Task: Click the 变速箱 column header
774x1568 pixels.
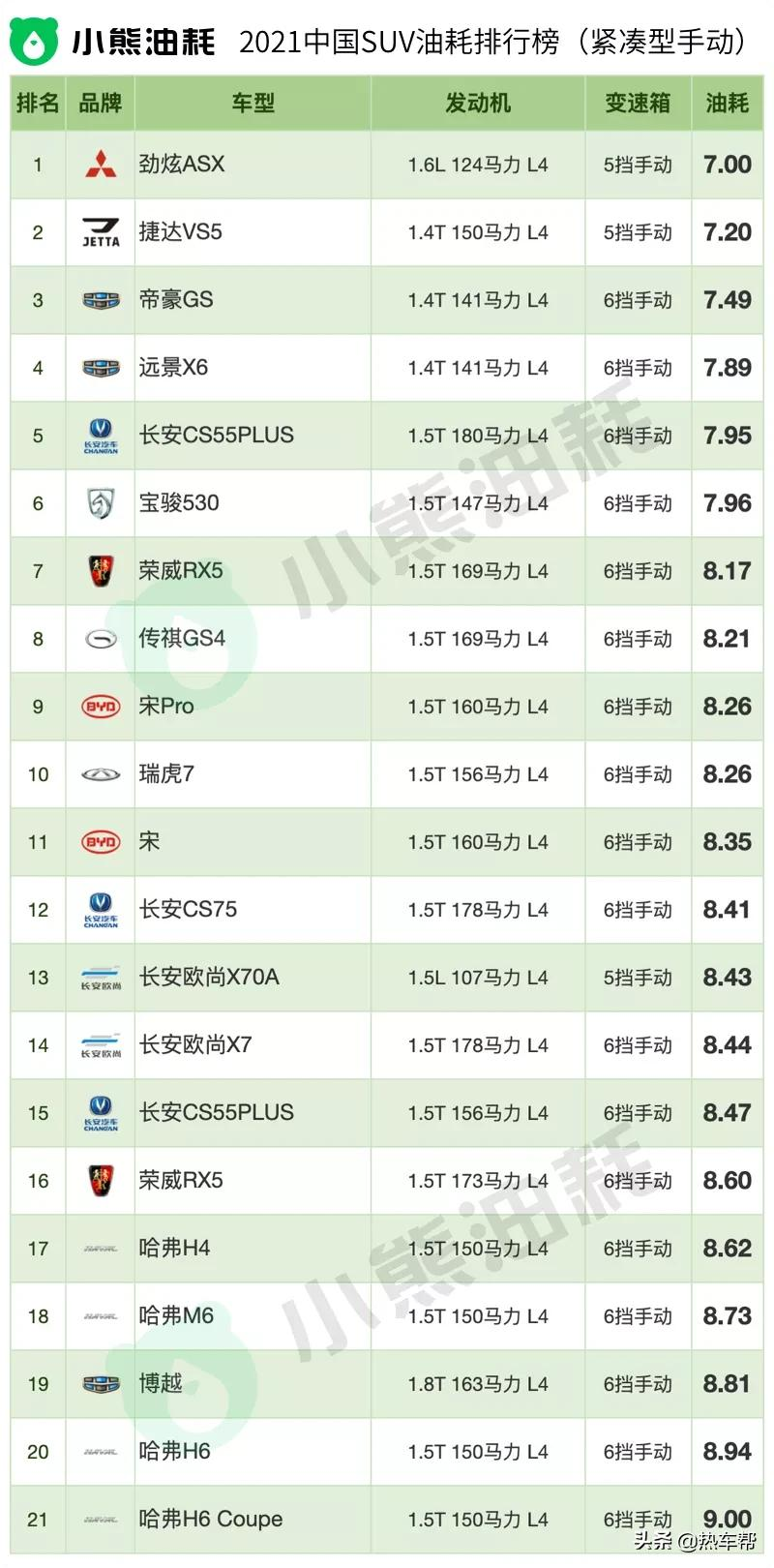Action: tap(638, 103)
